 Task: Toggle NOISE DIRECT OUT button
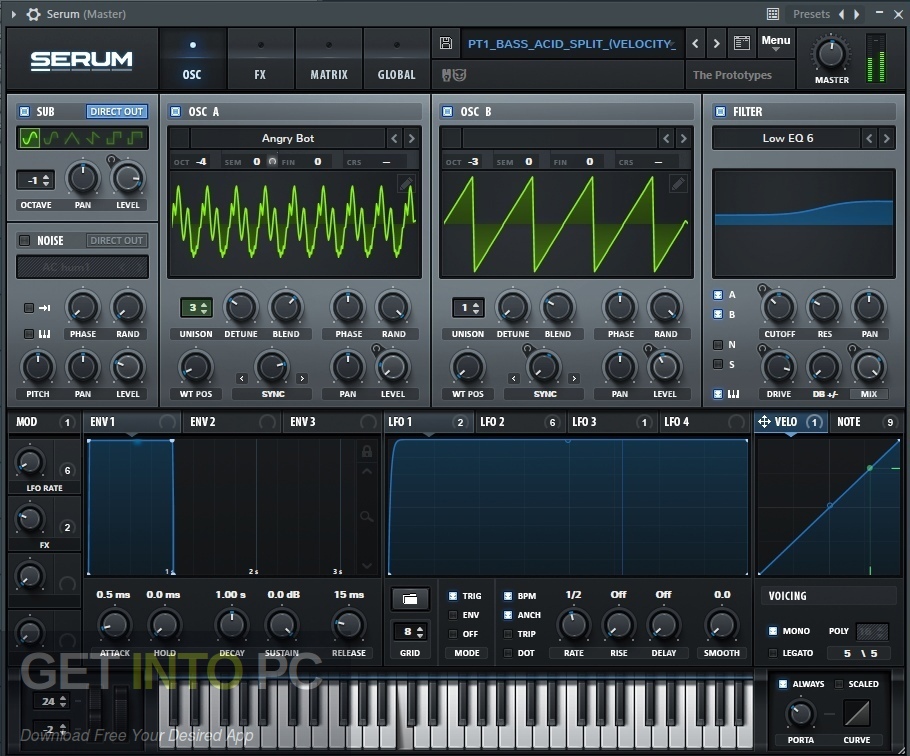point(117,240)
